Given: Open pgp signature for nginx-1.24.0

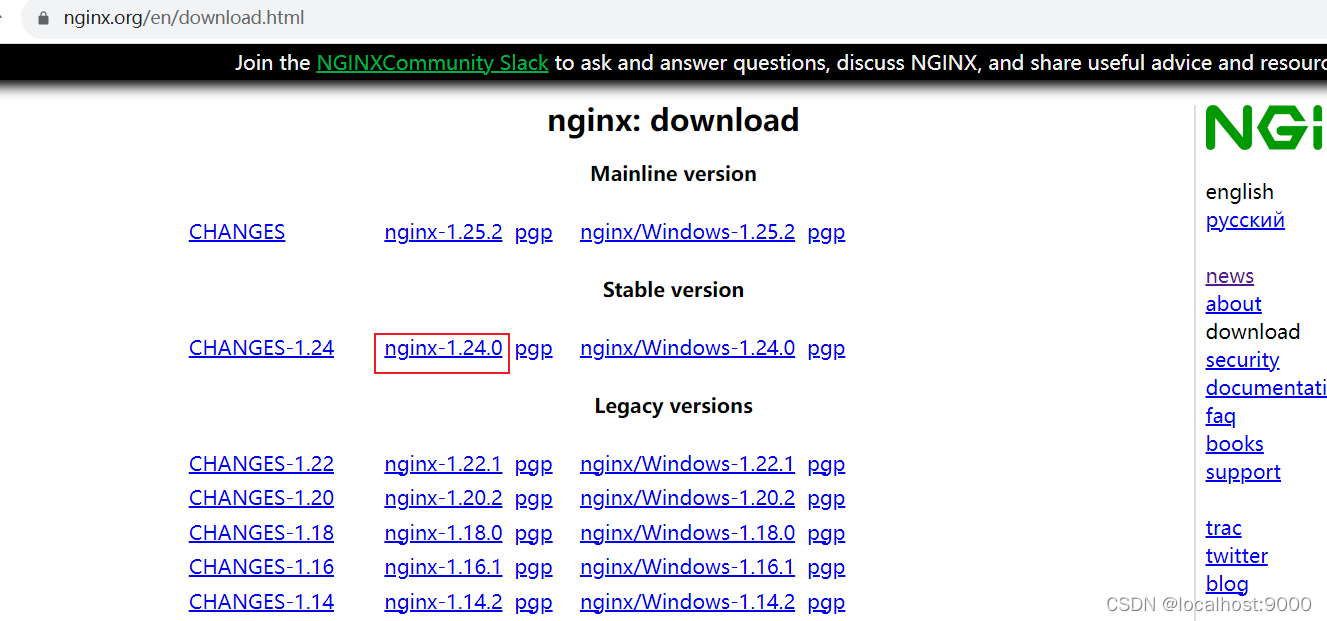Looking at the screenshot, I should 533,349.
